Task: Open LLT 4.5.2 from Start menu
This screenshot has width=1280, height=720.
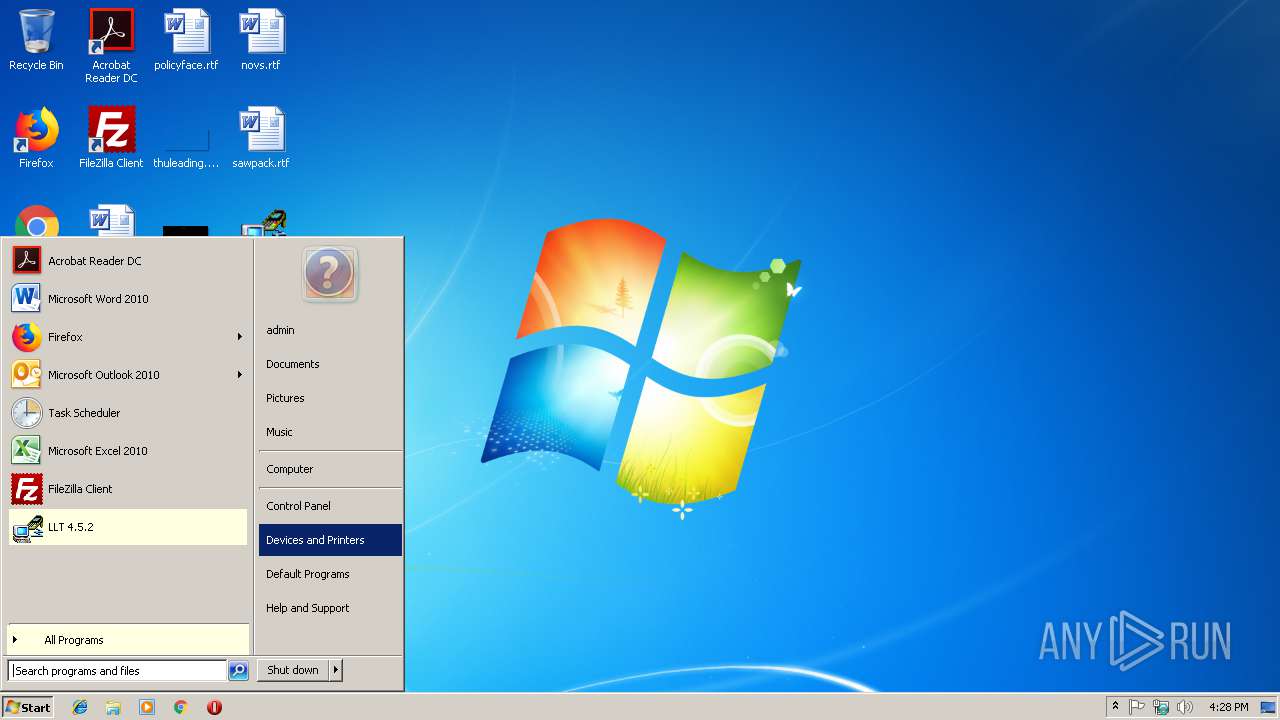Action: pyautogui.click(x=128, y=527)
